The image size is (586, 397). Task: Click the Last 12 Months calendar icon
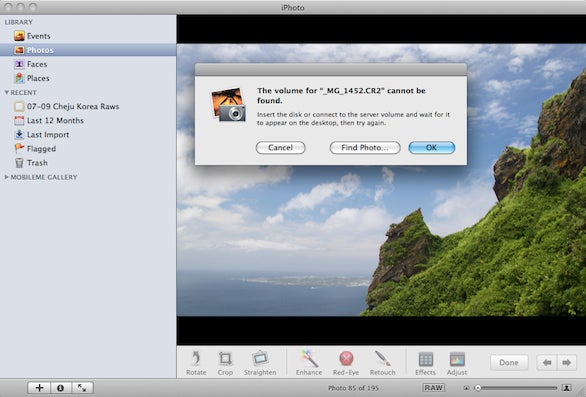pyautogui.click(x=19, y=120)
